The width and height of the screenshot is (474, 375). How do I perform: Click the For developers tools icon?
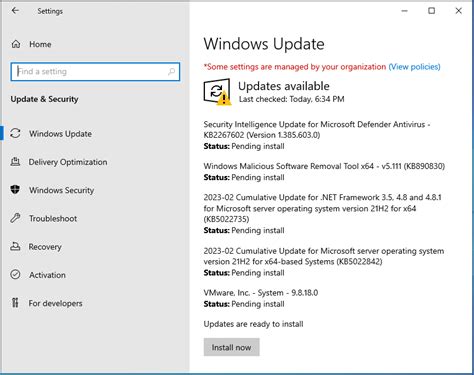coord(15,303)
